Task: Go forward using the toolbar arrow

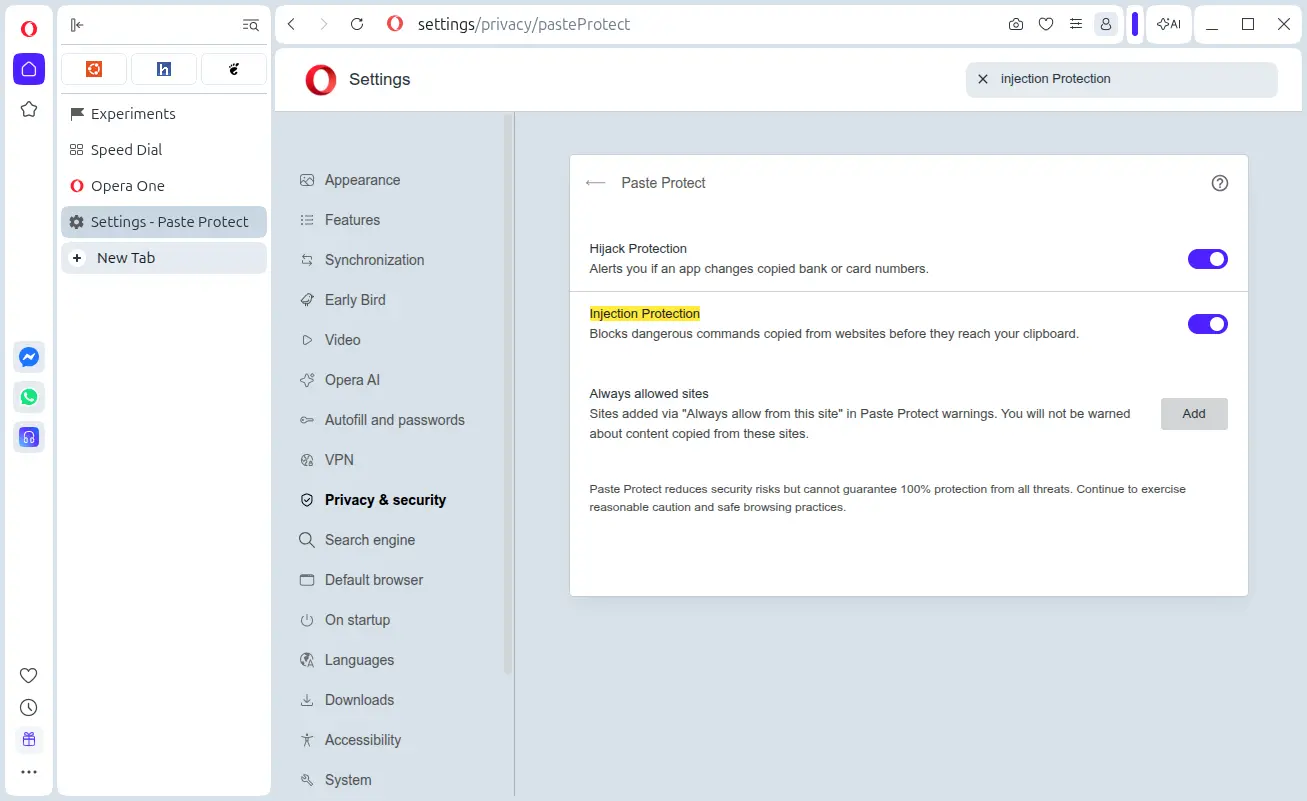Action: point(323,25)
